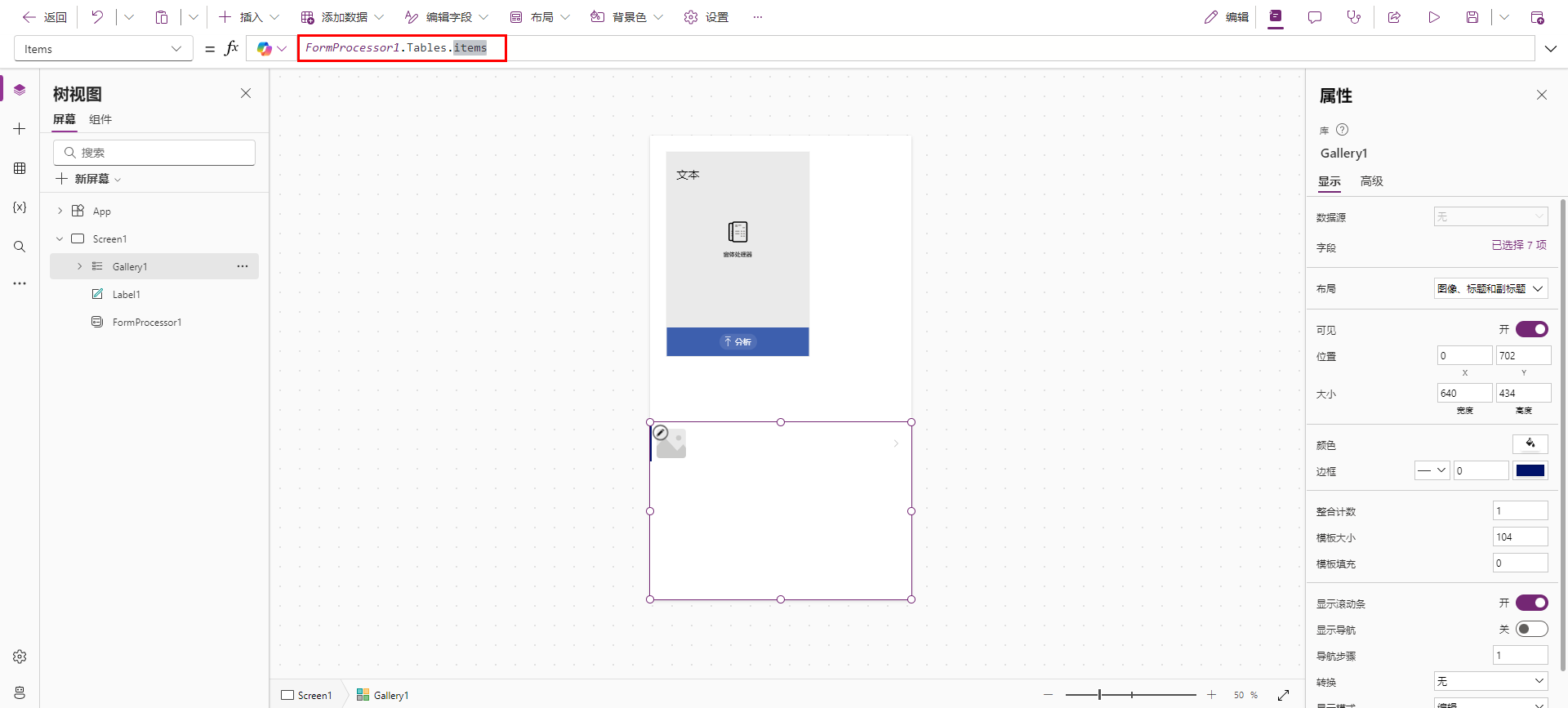Viewport: 1568px width, 708px height.
Task: Click the publish icon at far right
Action: (1537, 17)
